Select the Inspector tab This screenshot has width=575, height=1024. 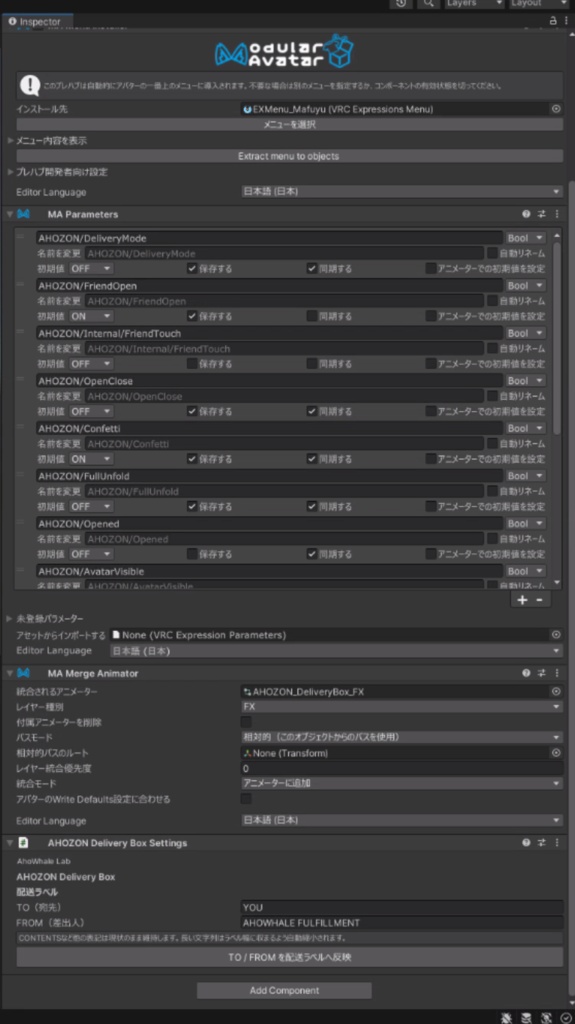point(35,22)
